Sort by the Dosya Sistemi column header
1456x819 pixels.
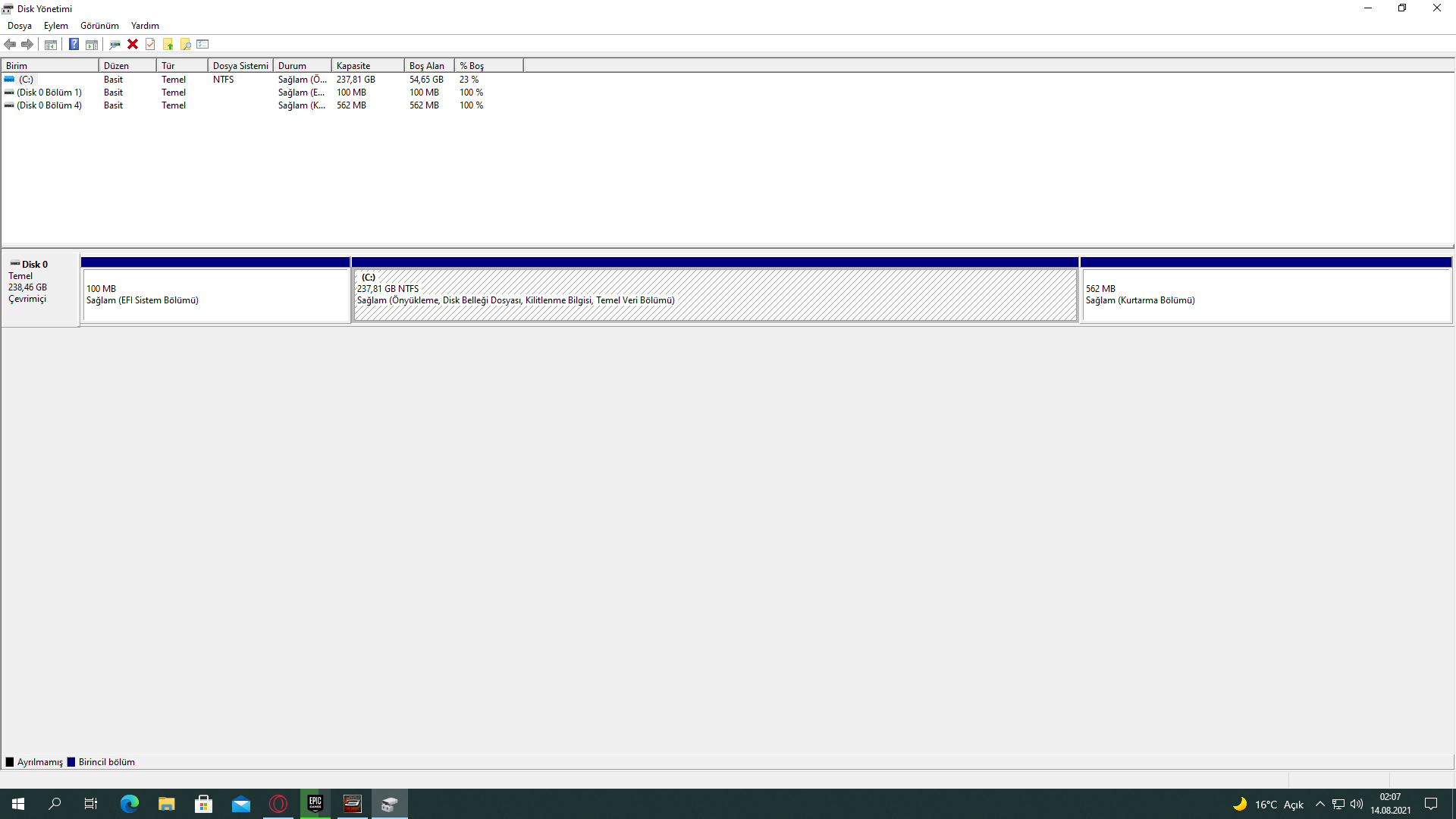click(x=240, y=66)
